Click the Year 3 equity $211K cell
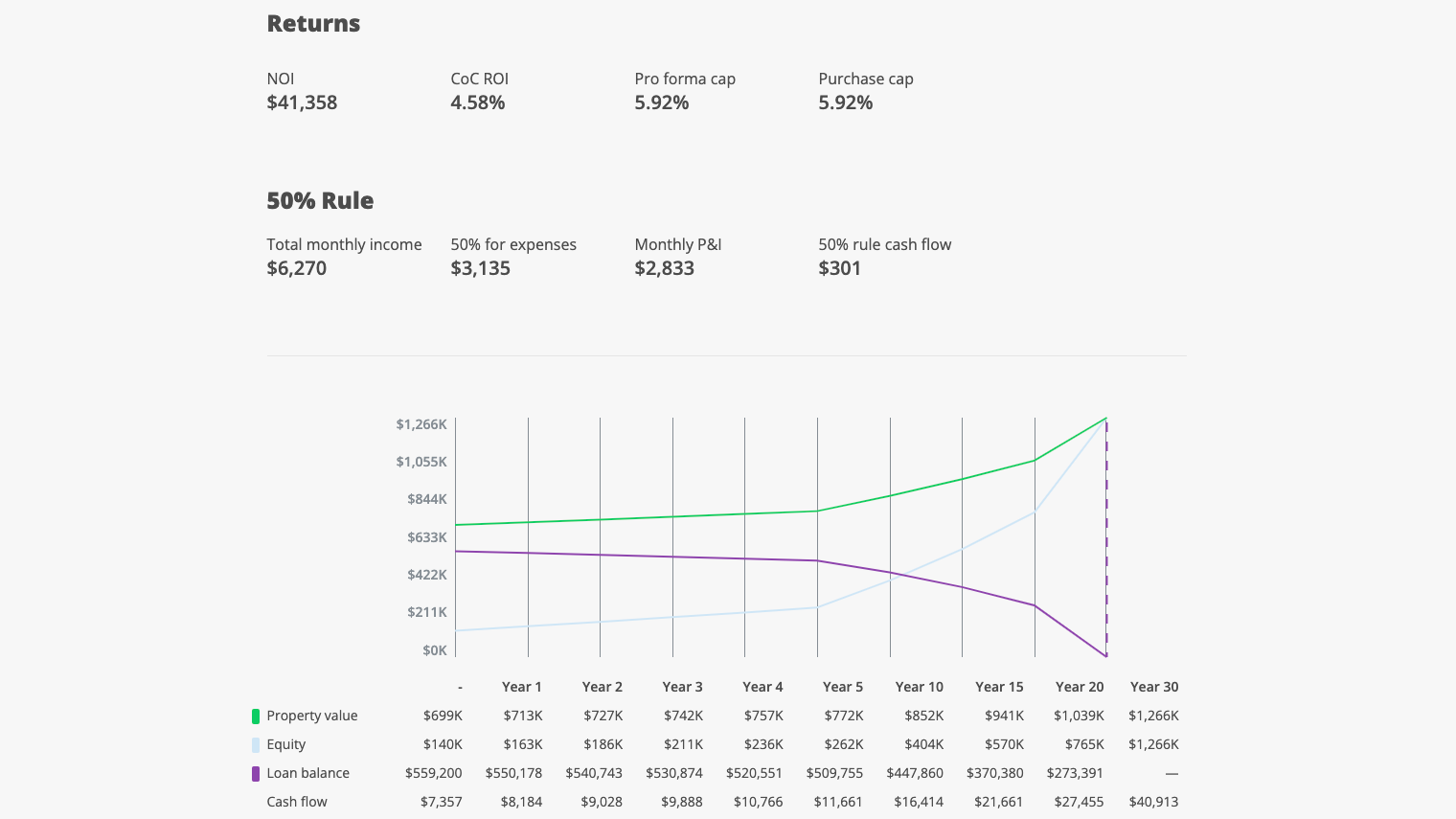1456x819 pixels. [x=684, y=744]
